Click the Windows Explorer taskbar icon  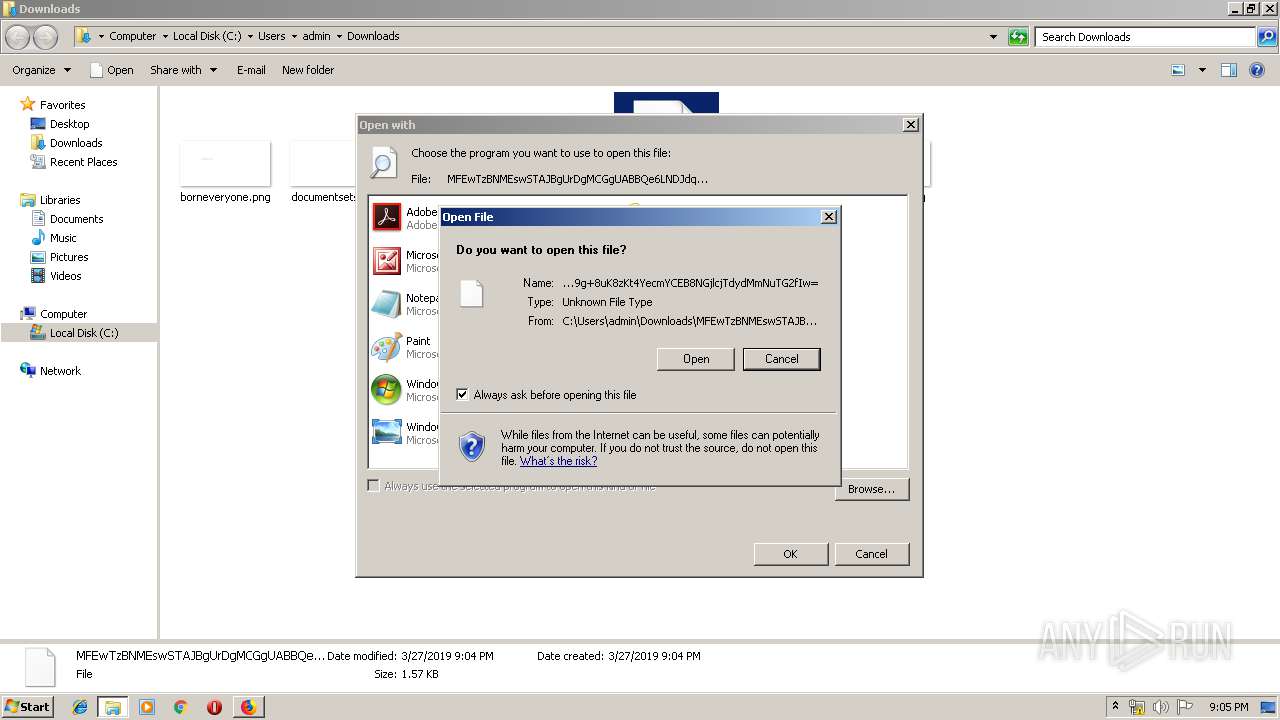tap(113, 707)
